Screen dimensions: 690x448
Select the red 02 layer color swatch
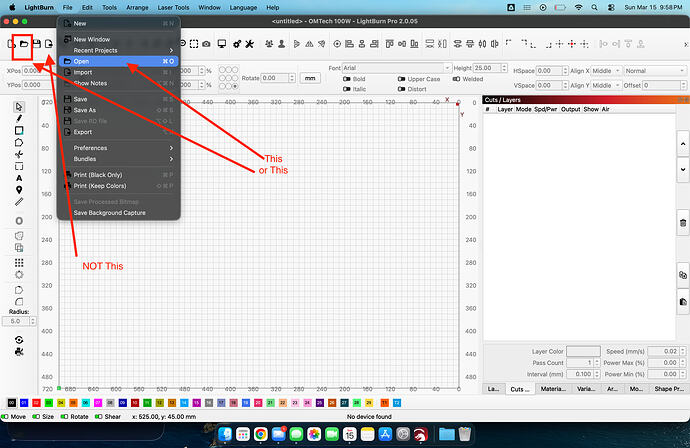click(37, 403)
